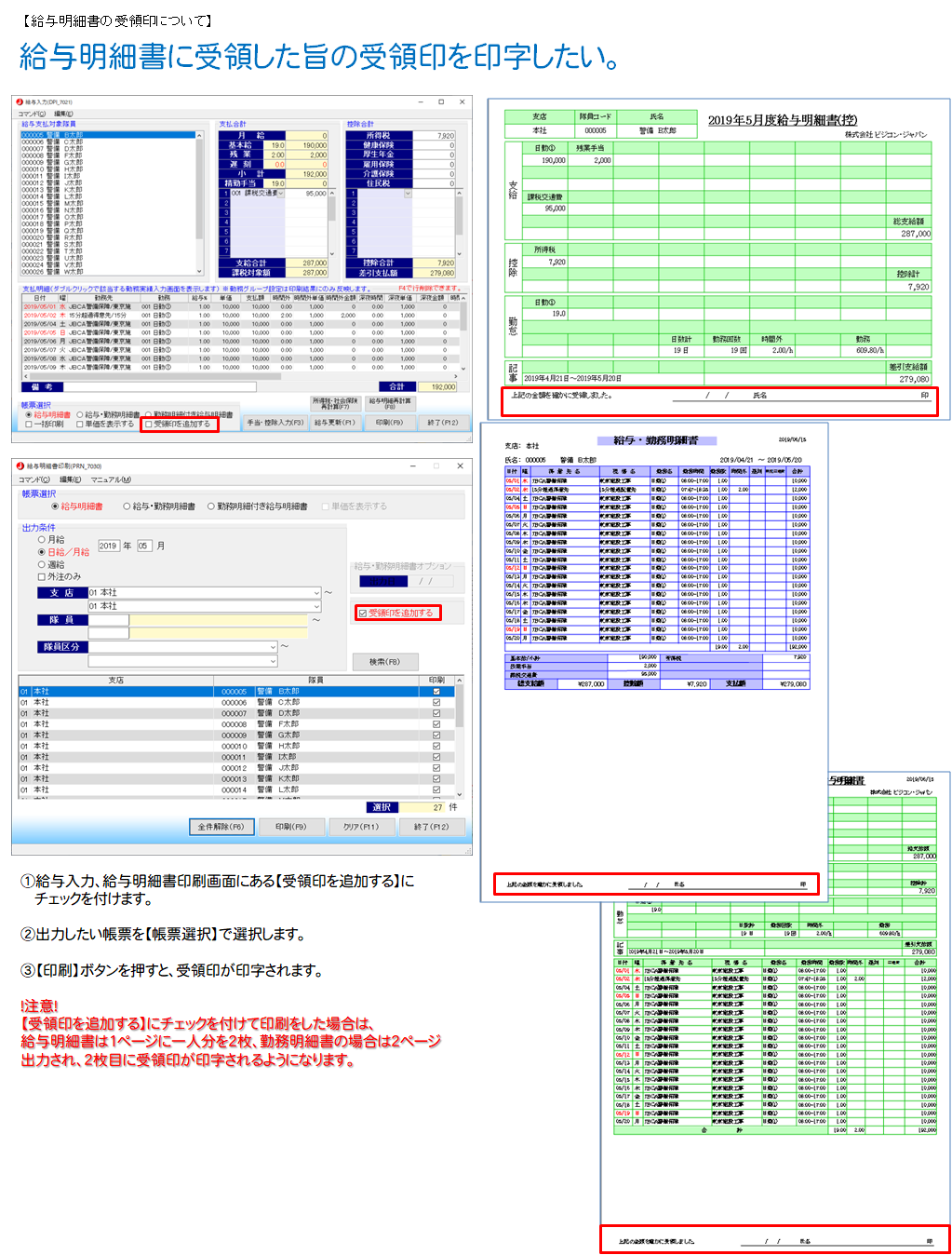Viewport: 952px width, 1255px height.
Task: Click the 給与入力 window title bar app icon
Action: 20,101
